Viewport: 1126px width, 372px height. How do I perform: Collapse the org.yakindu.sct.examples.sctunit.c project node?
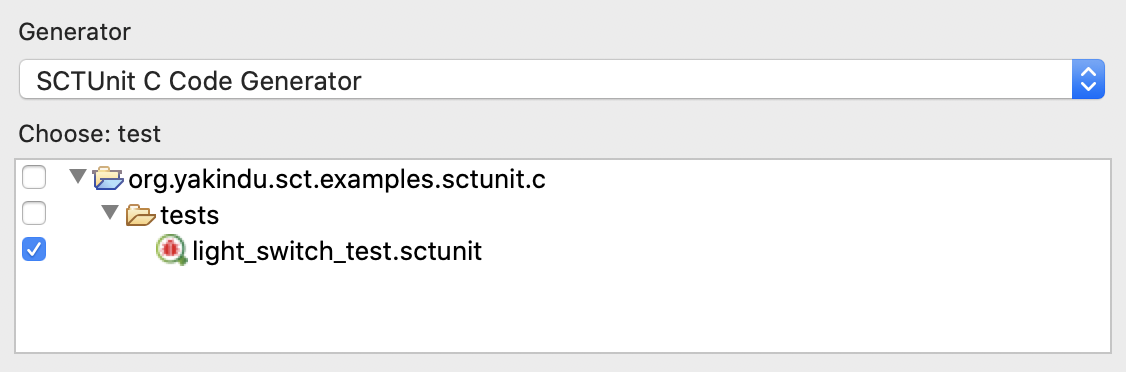click(78, 176)
